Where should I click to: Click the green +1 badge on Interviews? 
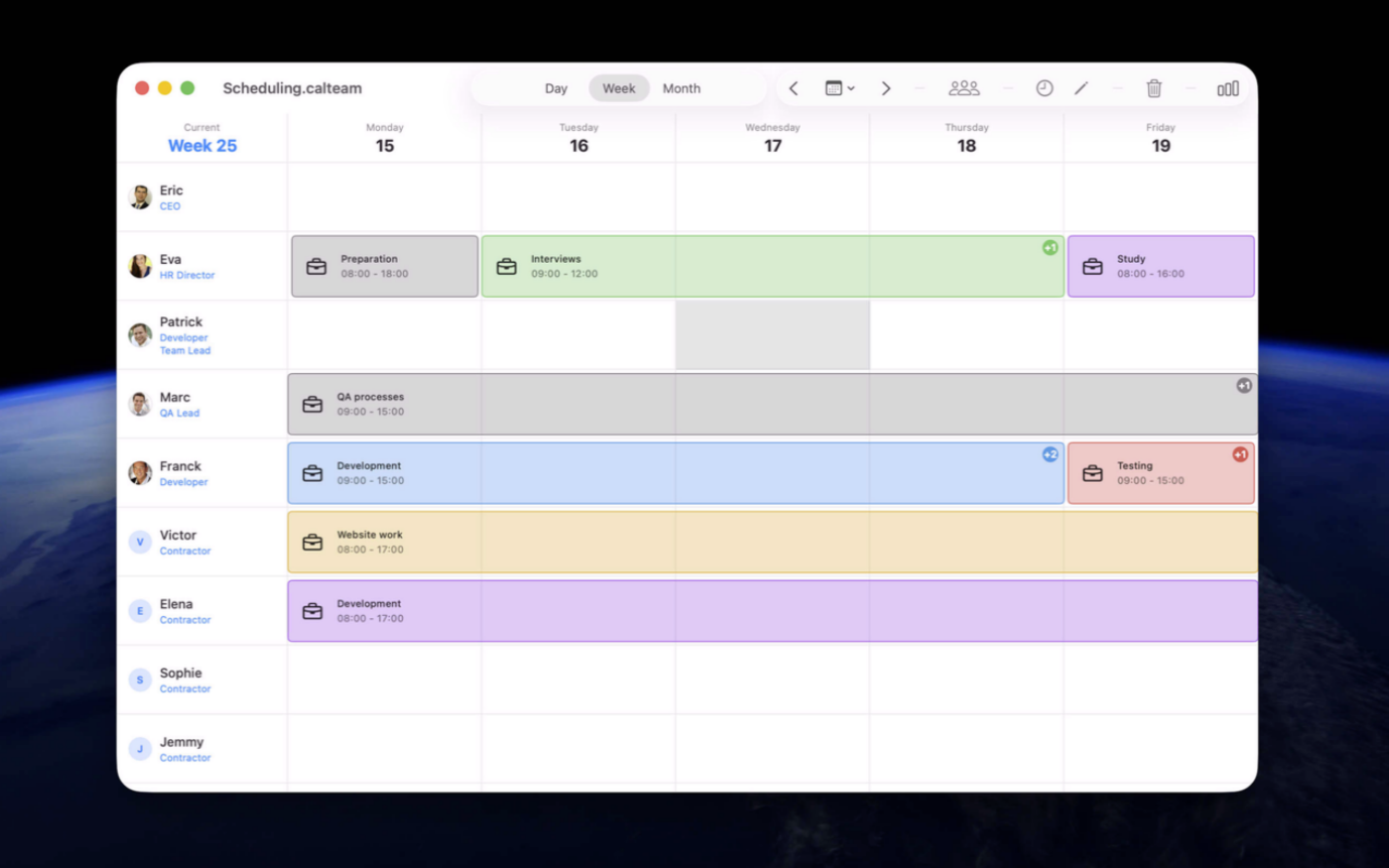pyautogui.click(x=1050, y=248)
